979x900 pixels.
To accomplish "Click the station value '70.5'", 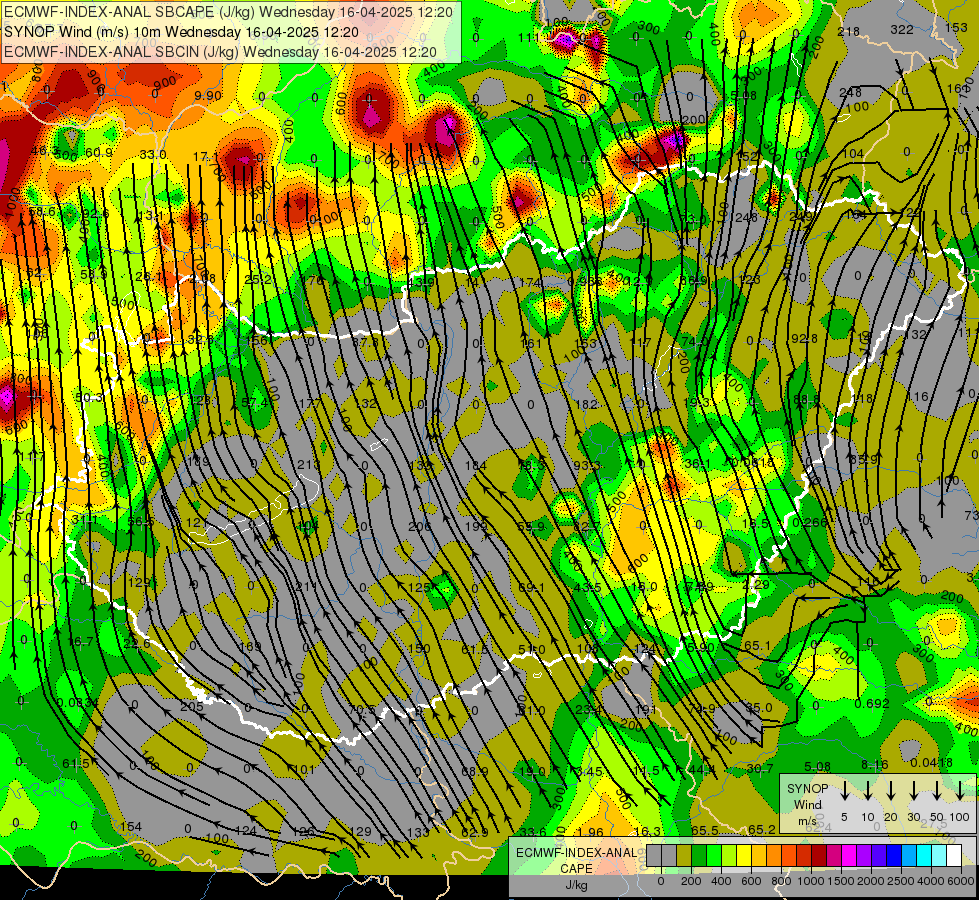I will click(x=362, y=709).
